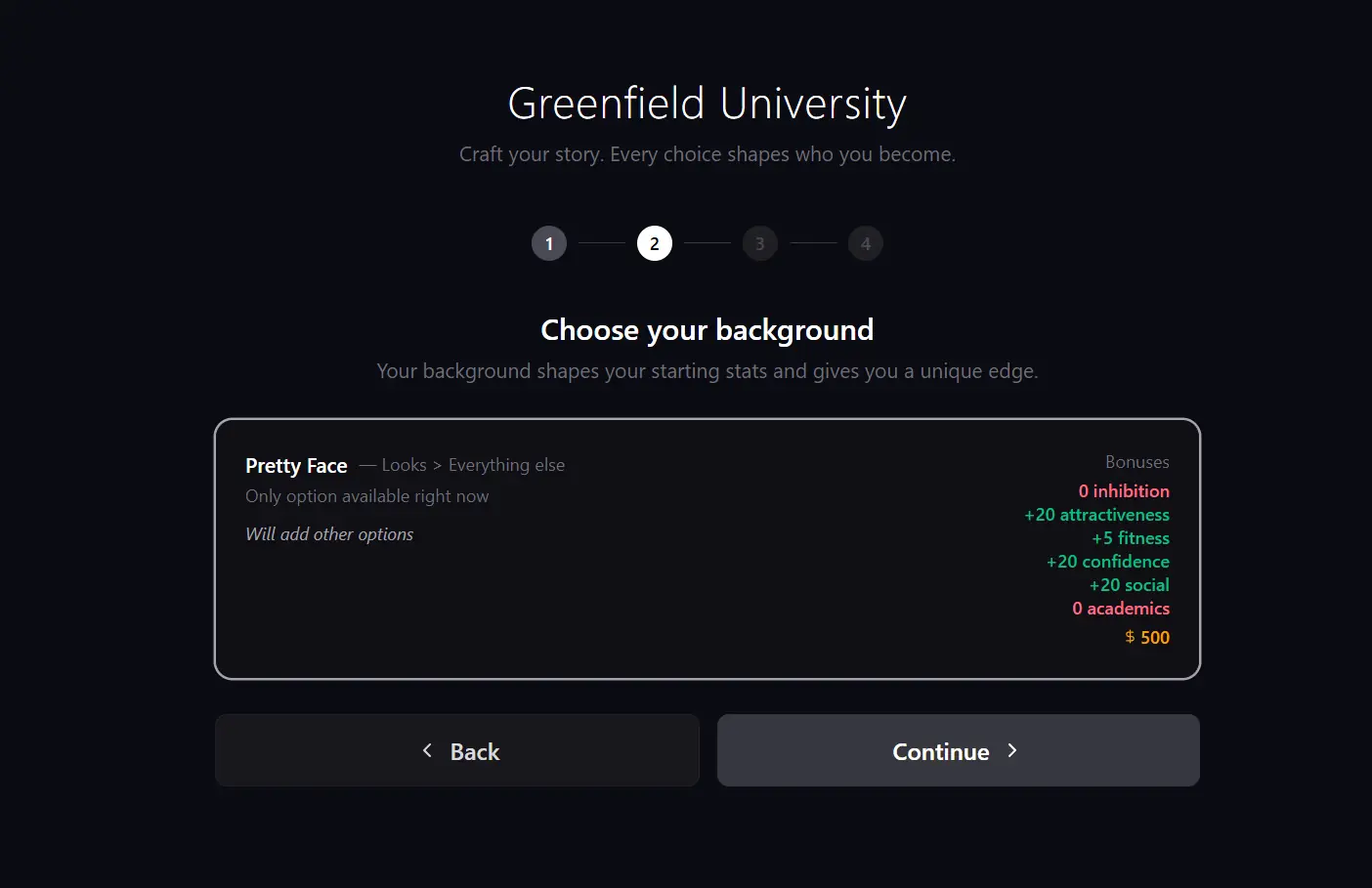Select the current step 2 indicator
Screen dimensions: 1372x888
point(655,243)
